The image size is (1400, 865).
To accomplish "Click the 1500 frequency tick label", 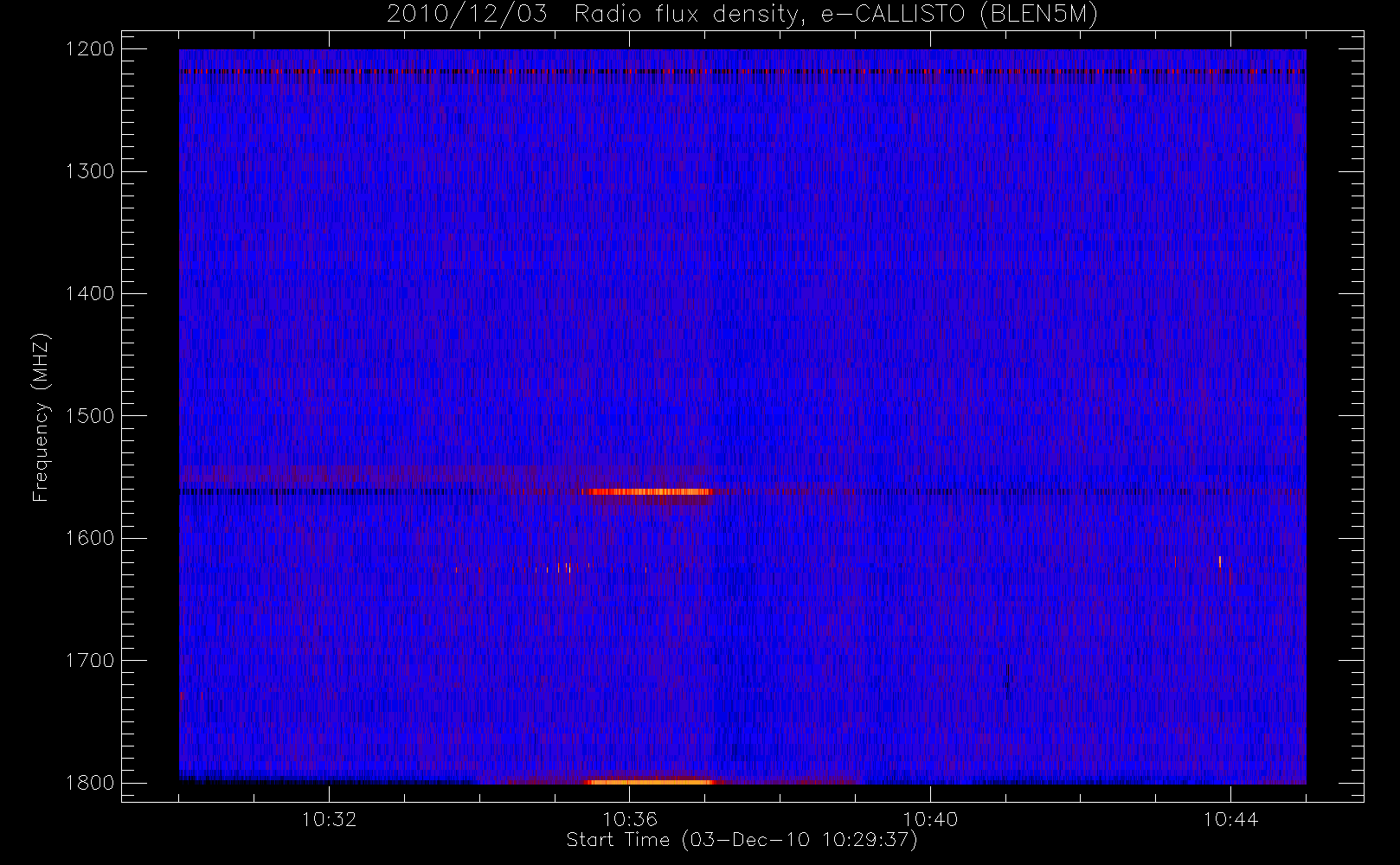I will pyautogui.click(x=90, y=416).
